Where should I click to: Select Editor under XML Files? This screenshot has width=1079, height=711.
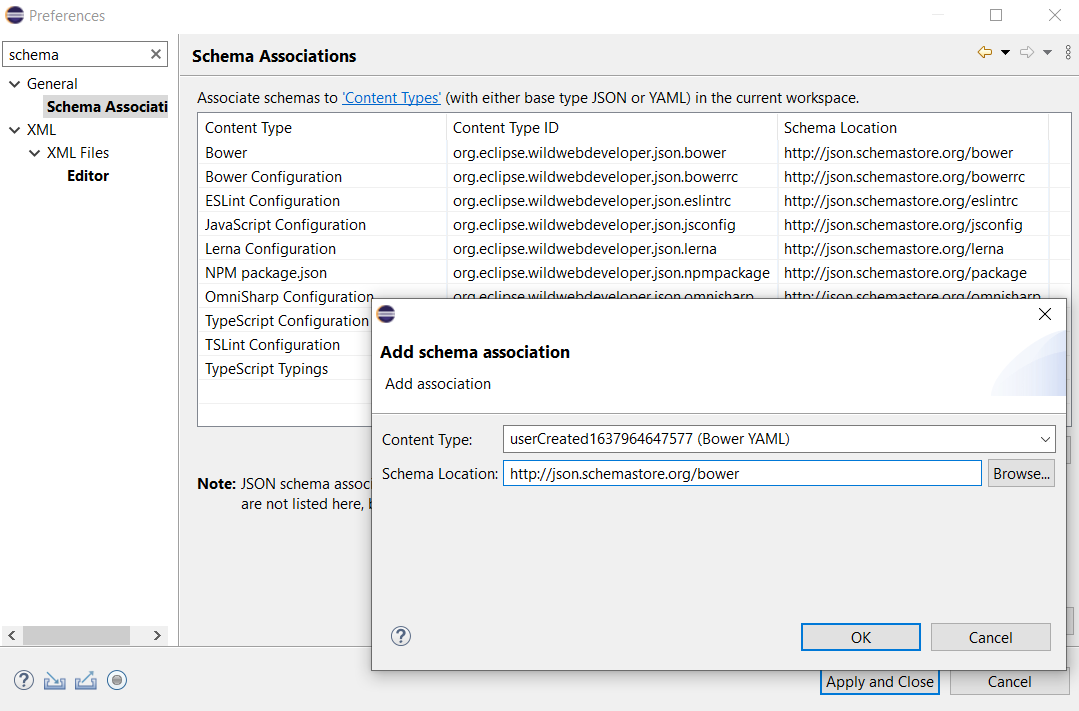click(x=88, y=176)
